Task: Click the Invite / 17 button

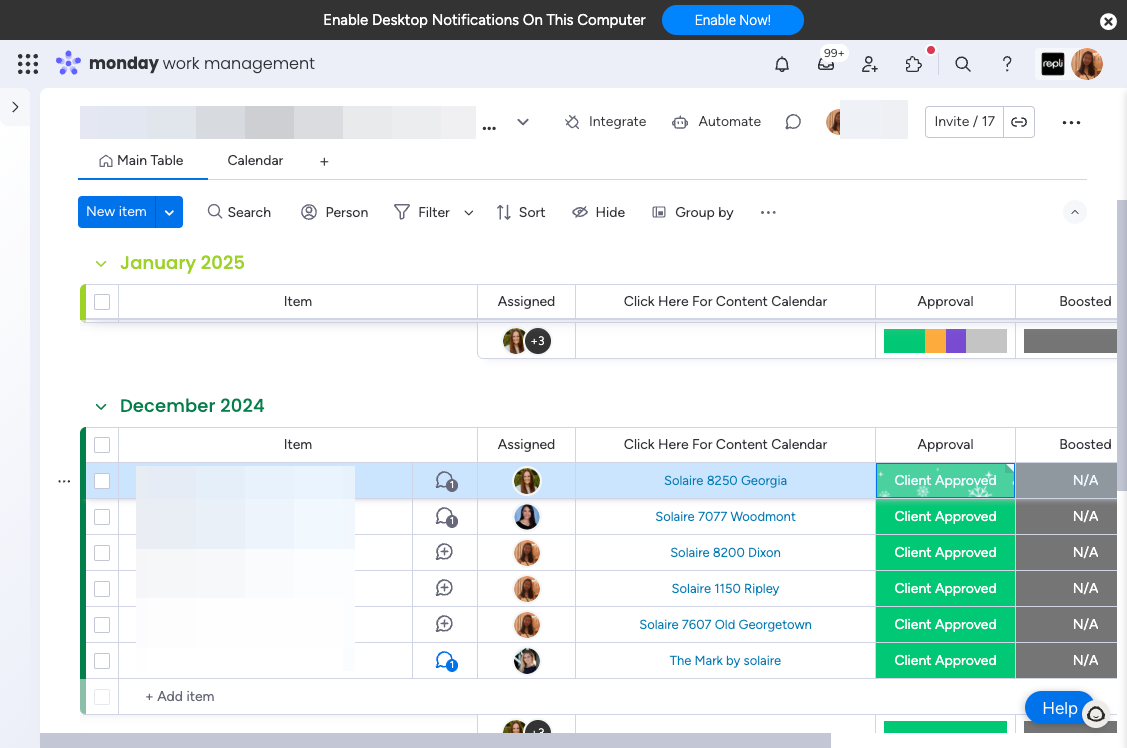Action: (x=965, y=122)
